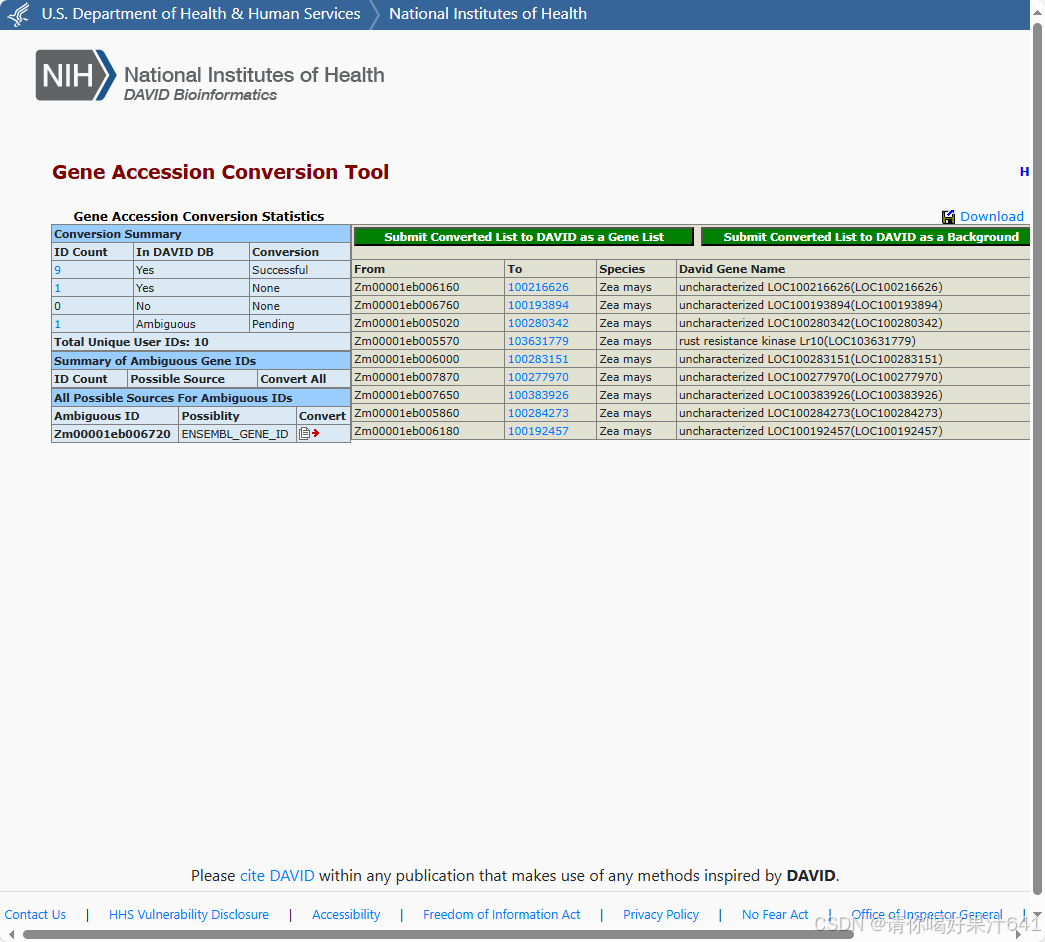Click the HHS eagle logo icon
Screen dimensions: 1045x942
pos(19,14)
